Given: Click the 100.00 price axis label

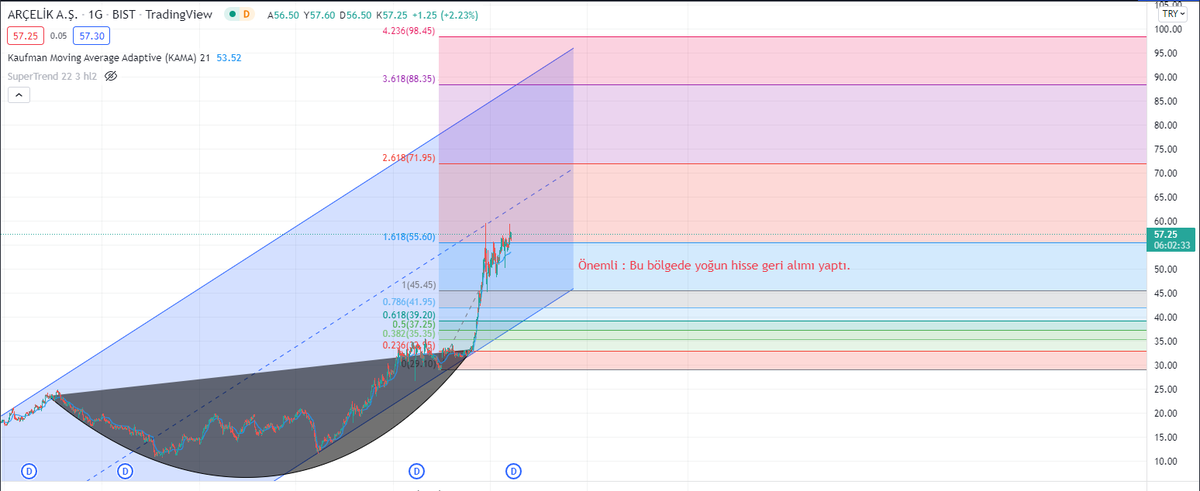Looking at the screenshot, I should (x=1167, y=29).
